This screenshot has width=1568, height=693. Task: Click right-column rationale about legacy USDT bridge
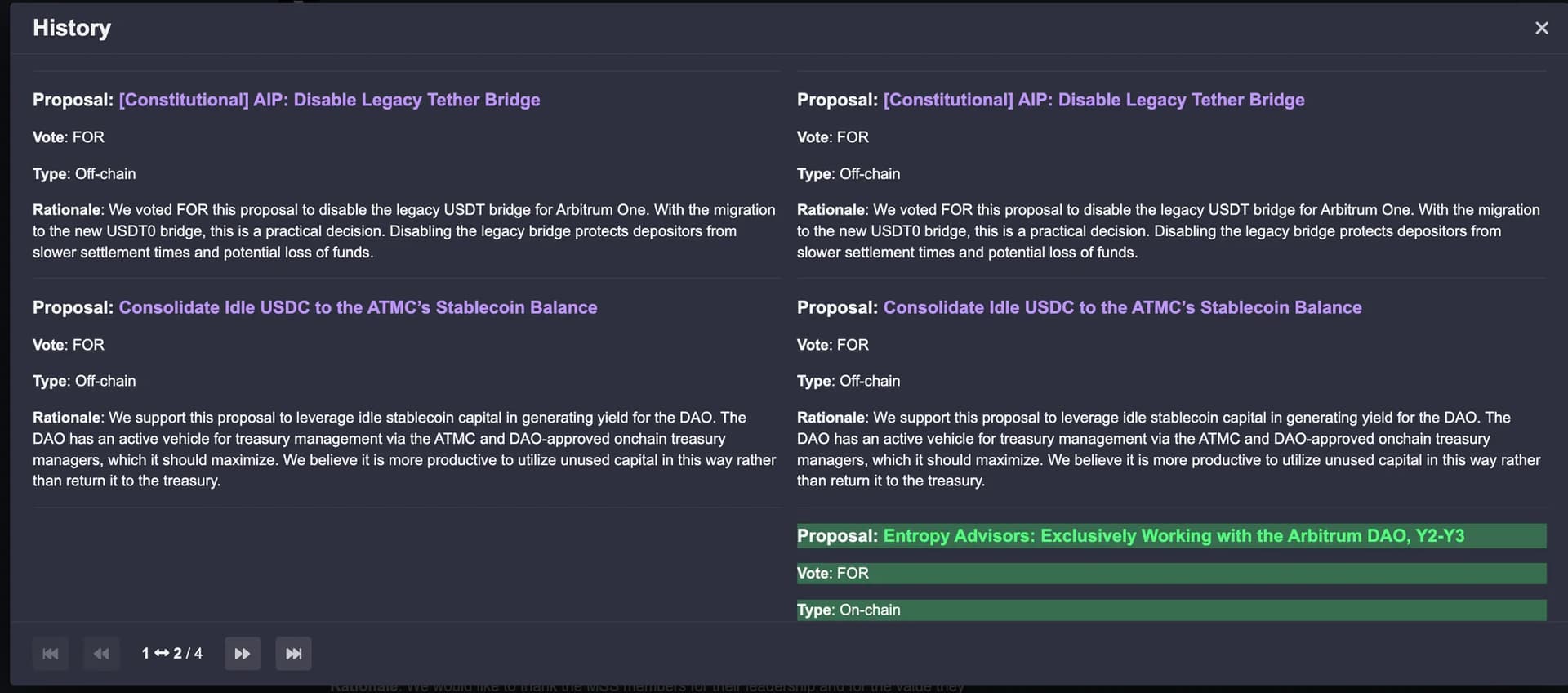[x=1169, y=231]
